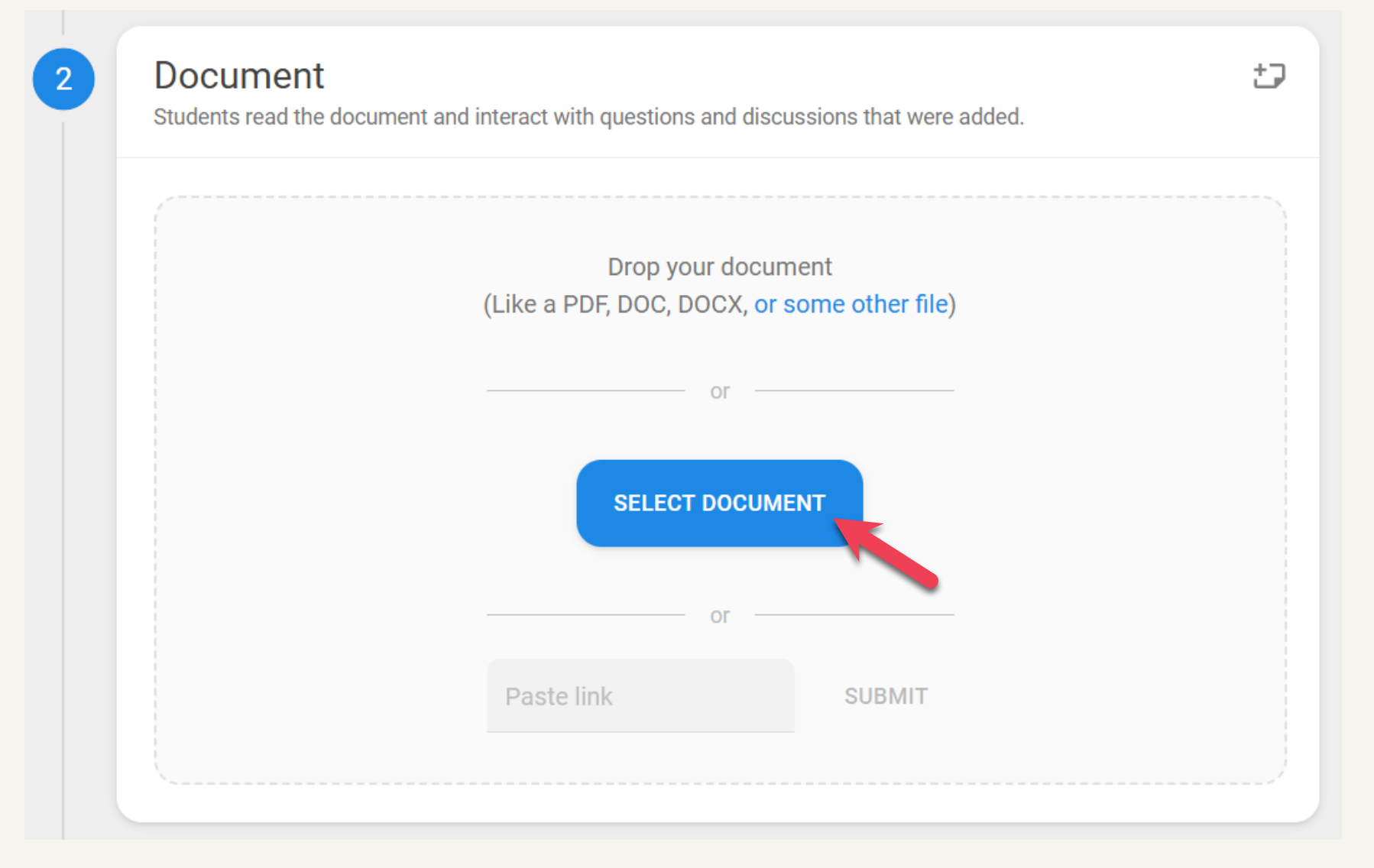Click the 'or' divider above Paste link
This screenshot has height=868, width=1374.
click(x=719, y=615)
